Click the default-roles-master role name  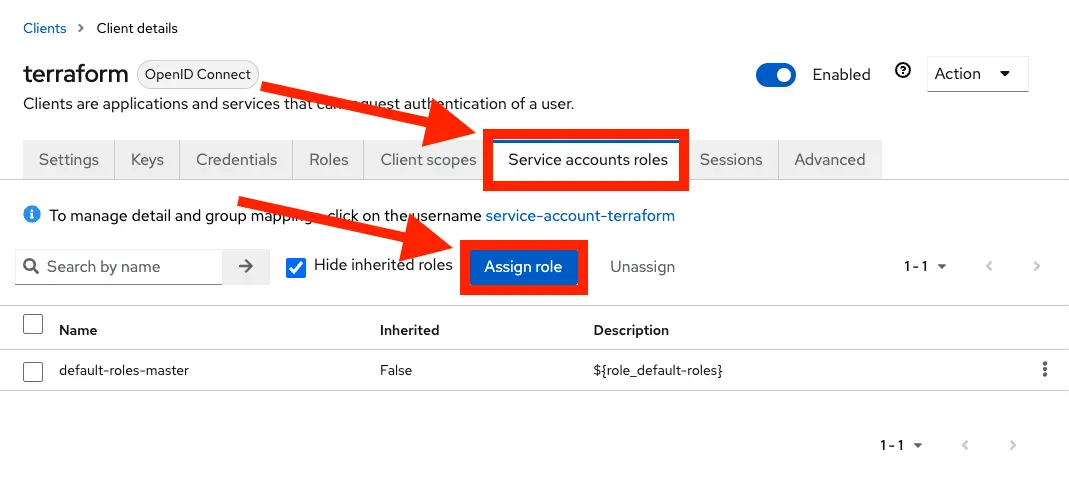click(x=124, y=370)
